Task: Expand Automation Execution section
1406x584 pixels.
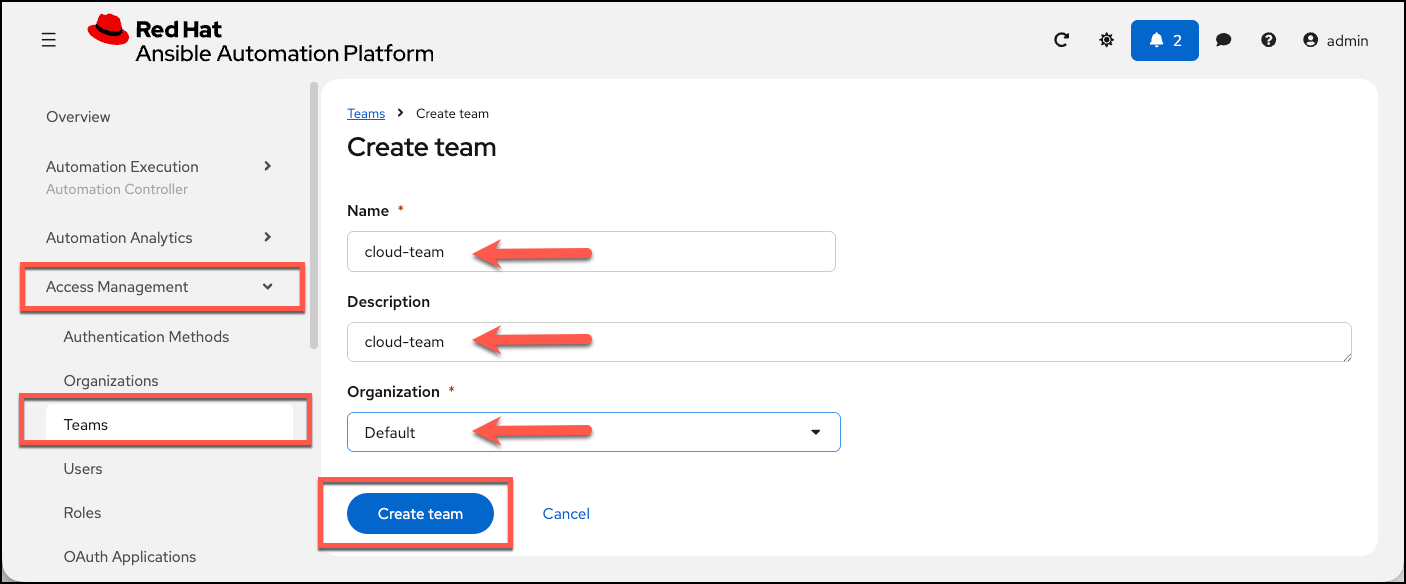Action: point(160,167)
